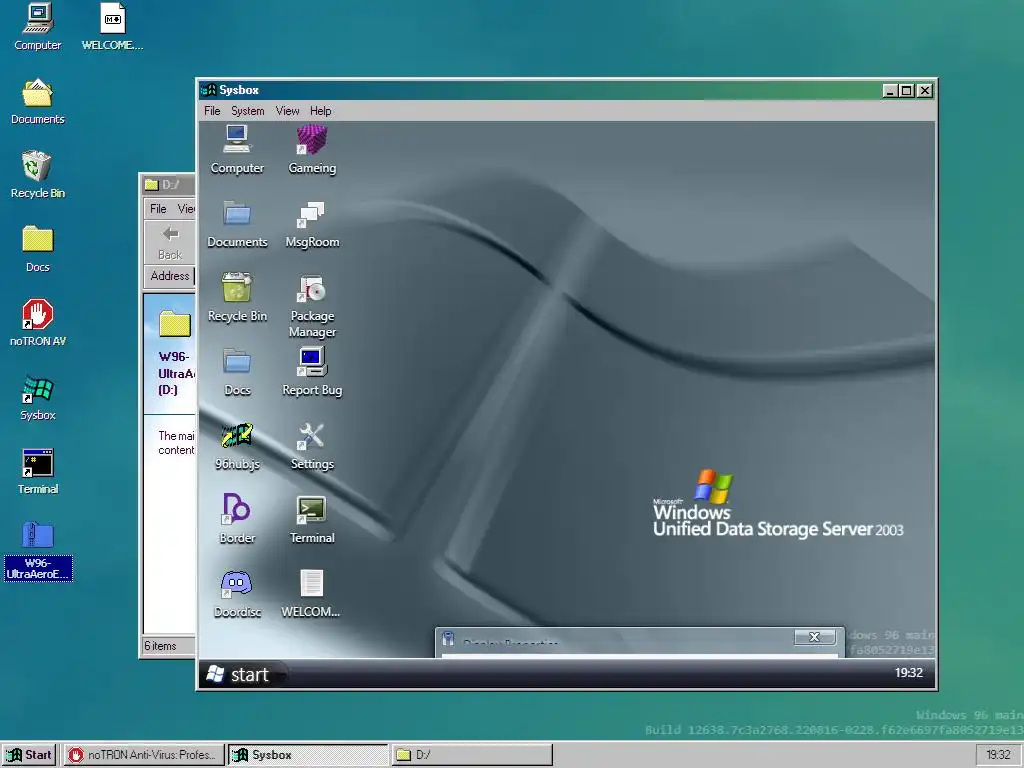Open the Gameing icon in Sysbox
Image resolution: width=1024 pixels, height=768 pixels.
pyautogui.click(x=312, y=150)
